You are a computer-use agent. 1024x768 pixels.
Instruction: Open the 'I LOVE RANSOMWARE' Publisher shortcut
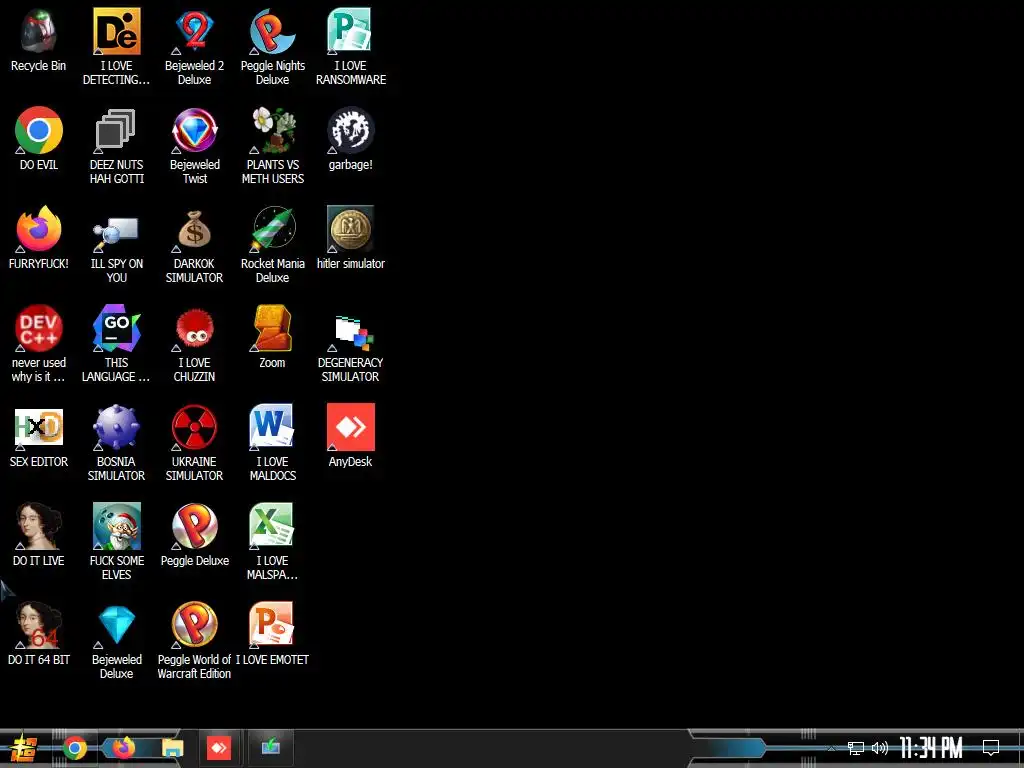(x=351, y=47)
